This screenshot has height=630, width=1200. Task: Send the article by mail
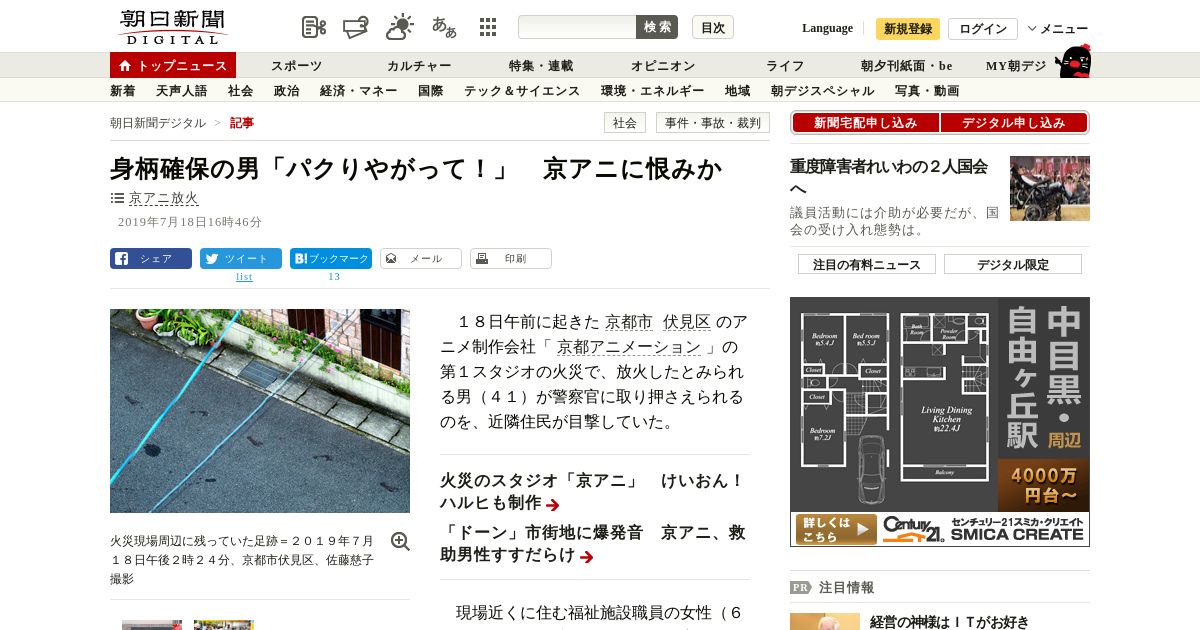pos(421,259)
